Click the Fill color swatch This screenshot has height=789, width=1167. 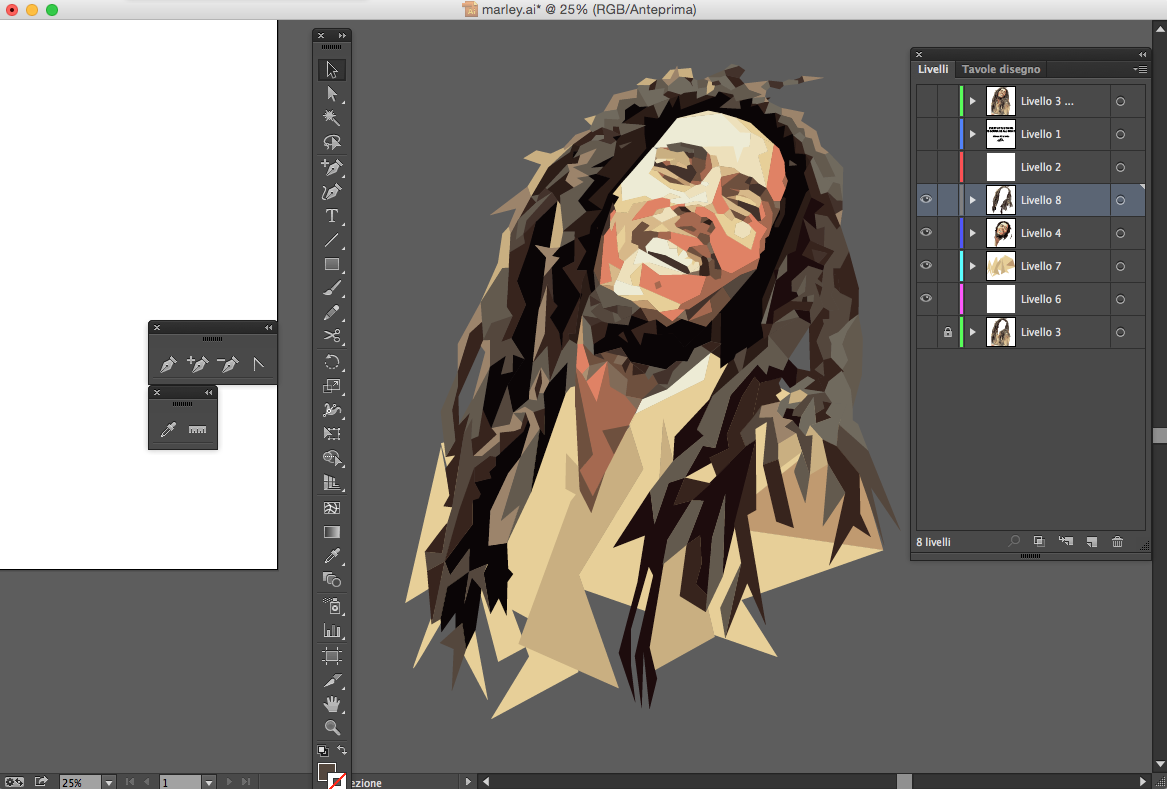click(x=327, y=772)
